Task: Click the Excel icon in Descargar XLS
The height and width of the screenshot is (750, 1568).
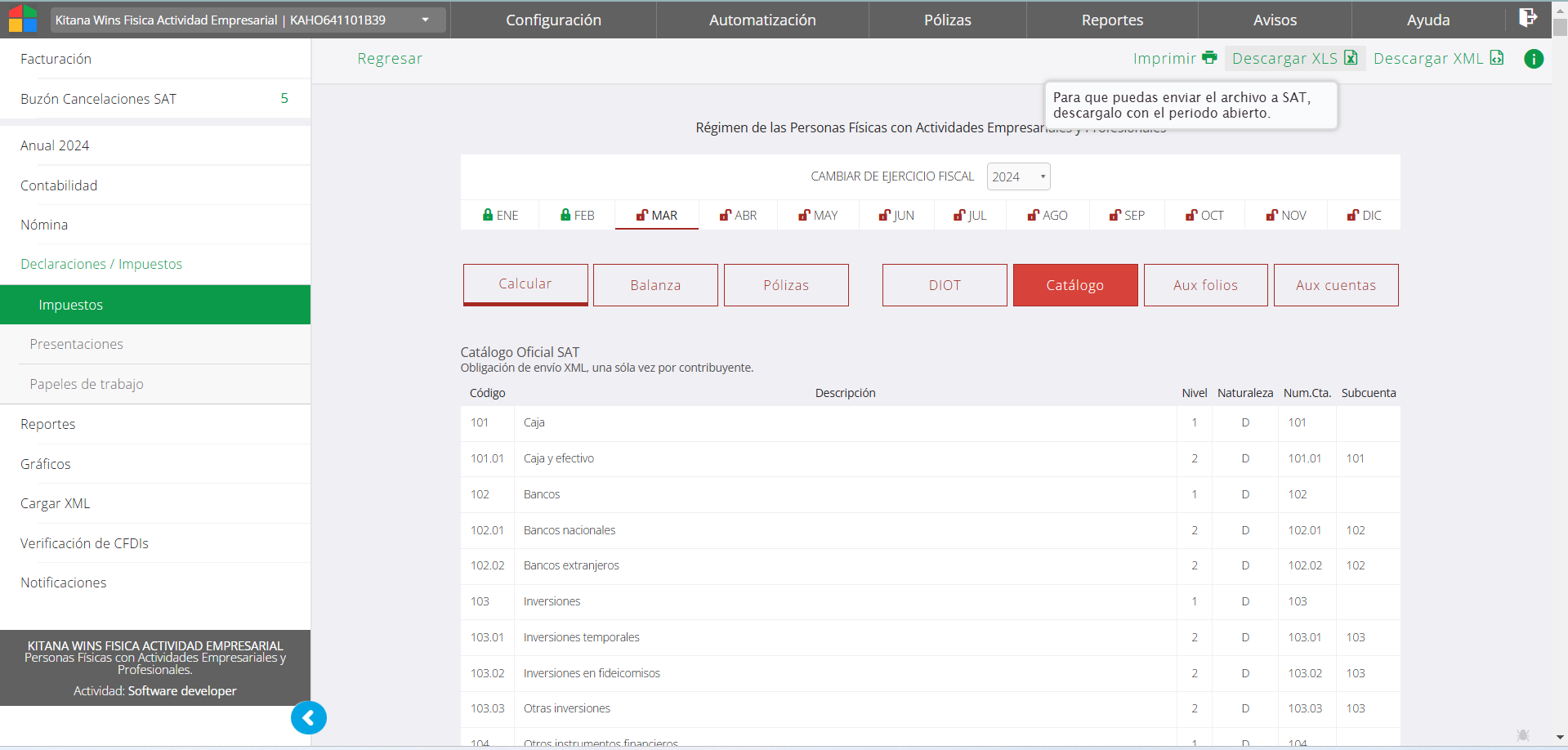Action: point(1351,58)
